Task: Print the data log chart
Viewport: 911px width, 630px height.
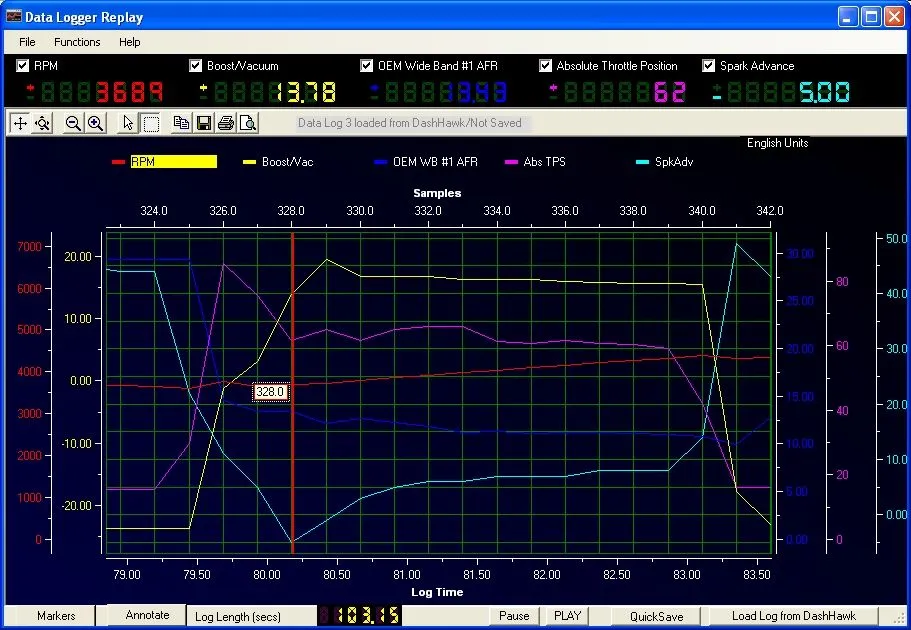Action: click(228, 123)
